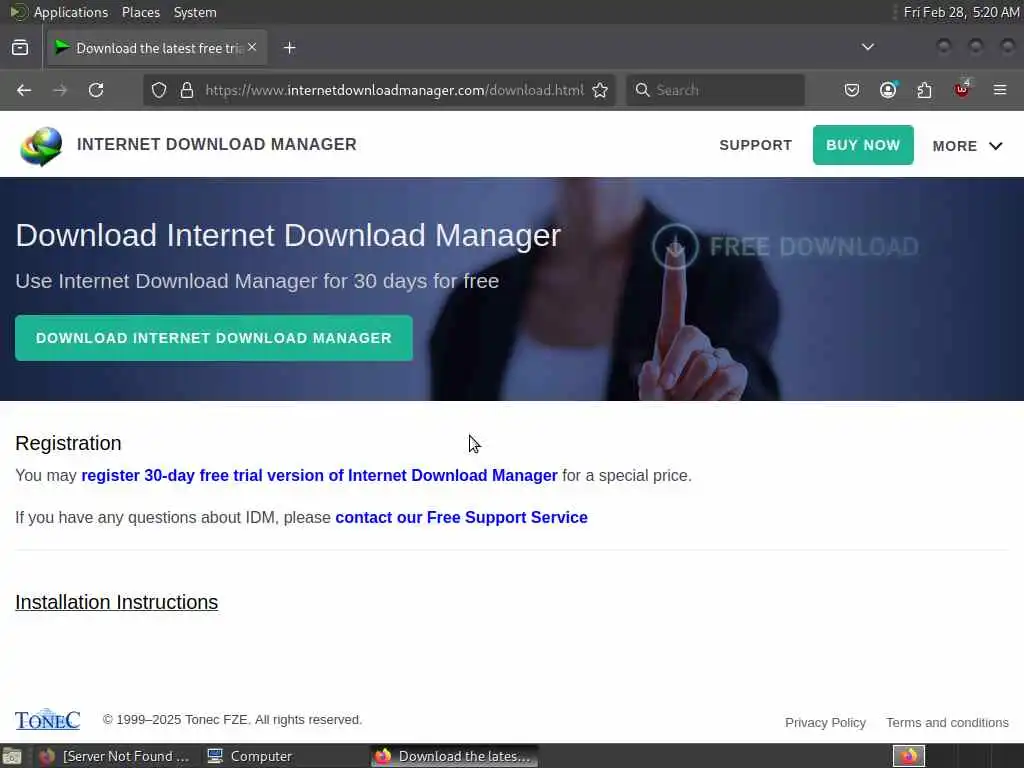Click the show desktop icon in bottom panel

(12, 756)
